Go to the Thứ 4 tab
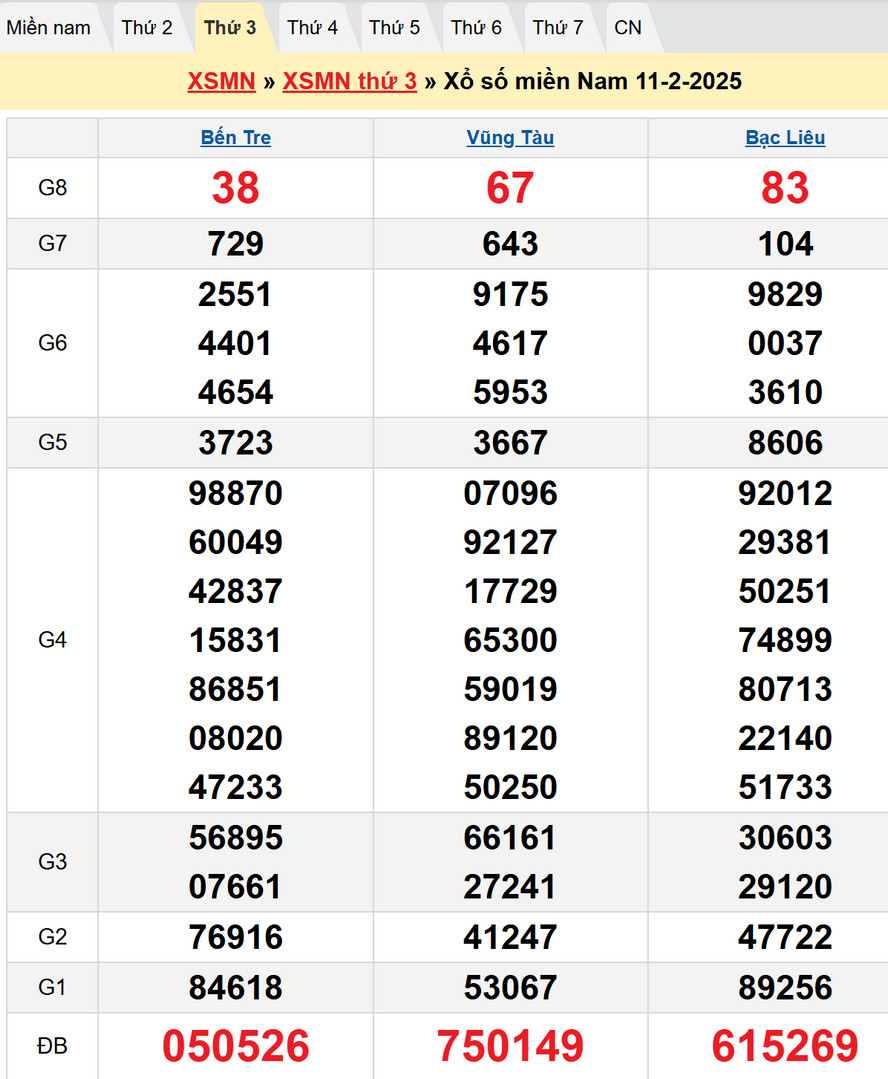The height and width of the screenshot is (1079, 888). tap(312, 27)
